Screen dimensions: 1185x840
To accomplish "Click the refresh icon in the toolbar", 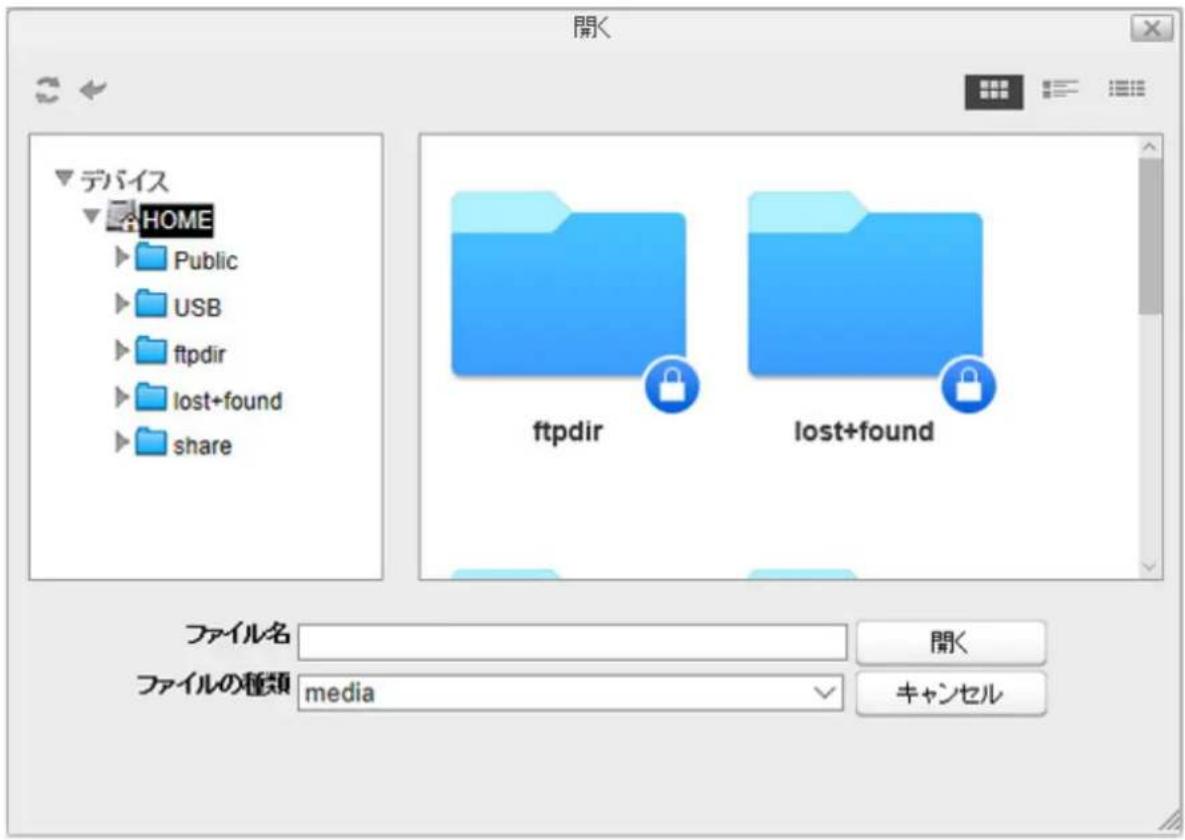I will pyautogui.click(x=48, y=90).
